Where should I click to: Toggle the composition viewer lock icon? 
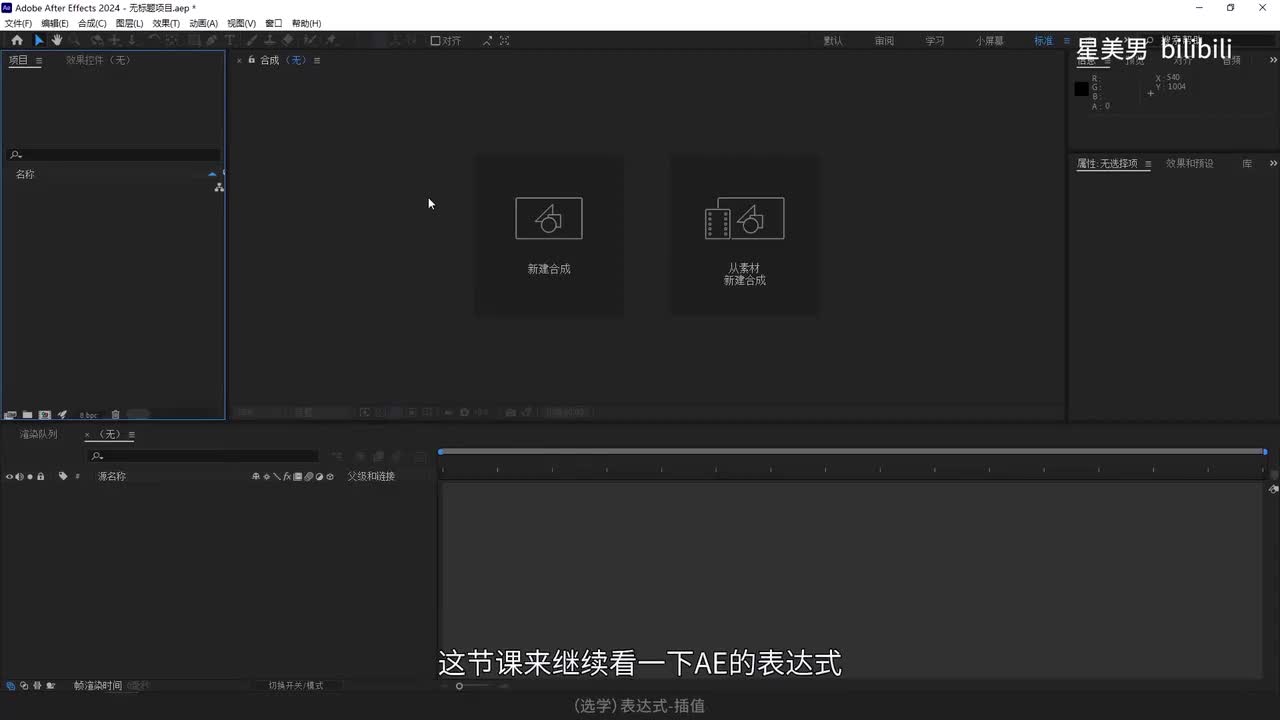(251, 60)
